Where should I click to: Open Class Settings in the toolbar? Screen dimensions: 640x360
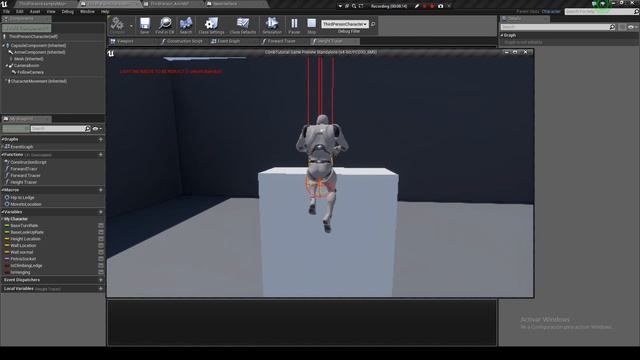click(x=211, y=25)
